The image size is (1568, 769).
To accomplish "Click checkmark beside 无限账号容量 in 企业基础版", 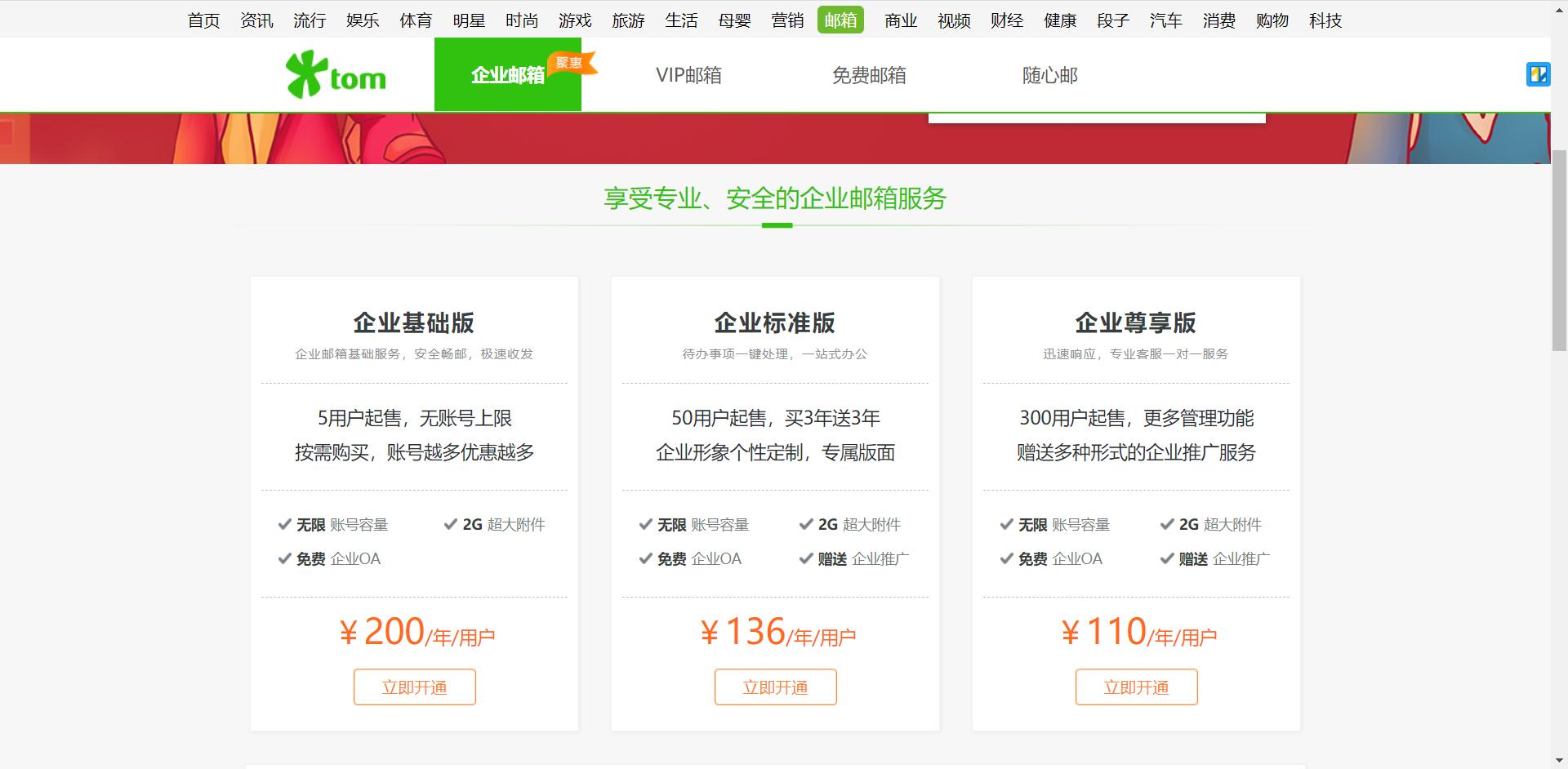I will click(283, 524).
